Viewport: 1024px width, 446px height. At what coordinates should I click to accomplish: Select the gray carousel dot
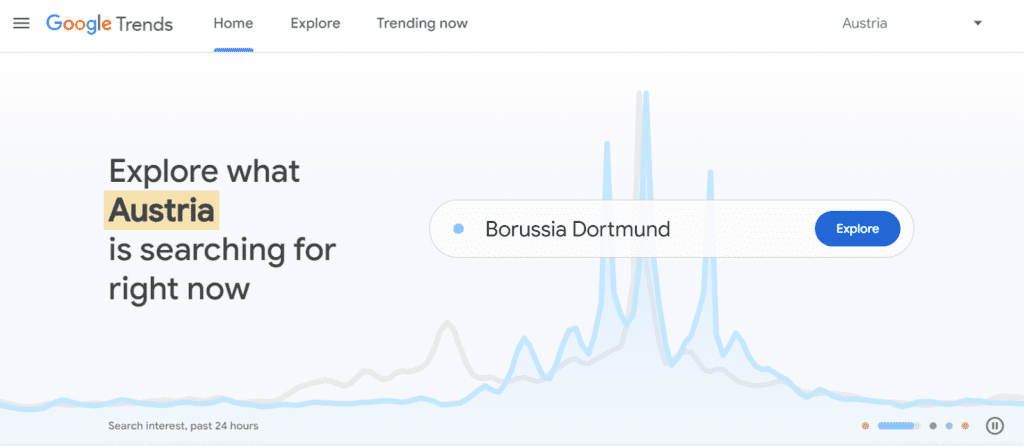933,426
